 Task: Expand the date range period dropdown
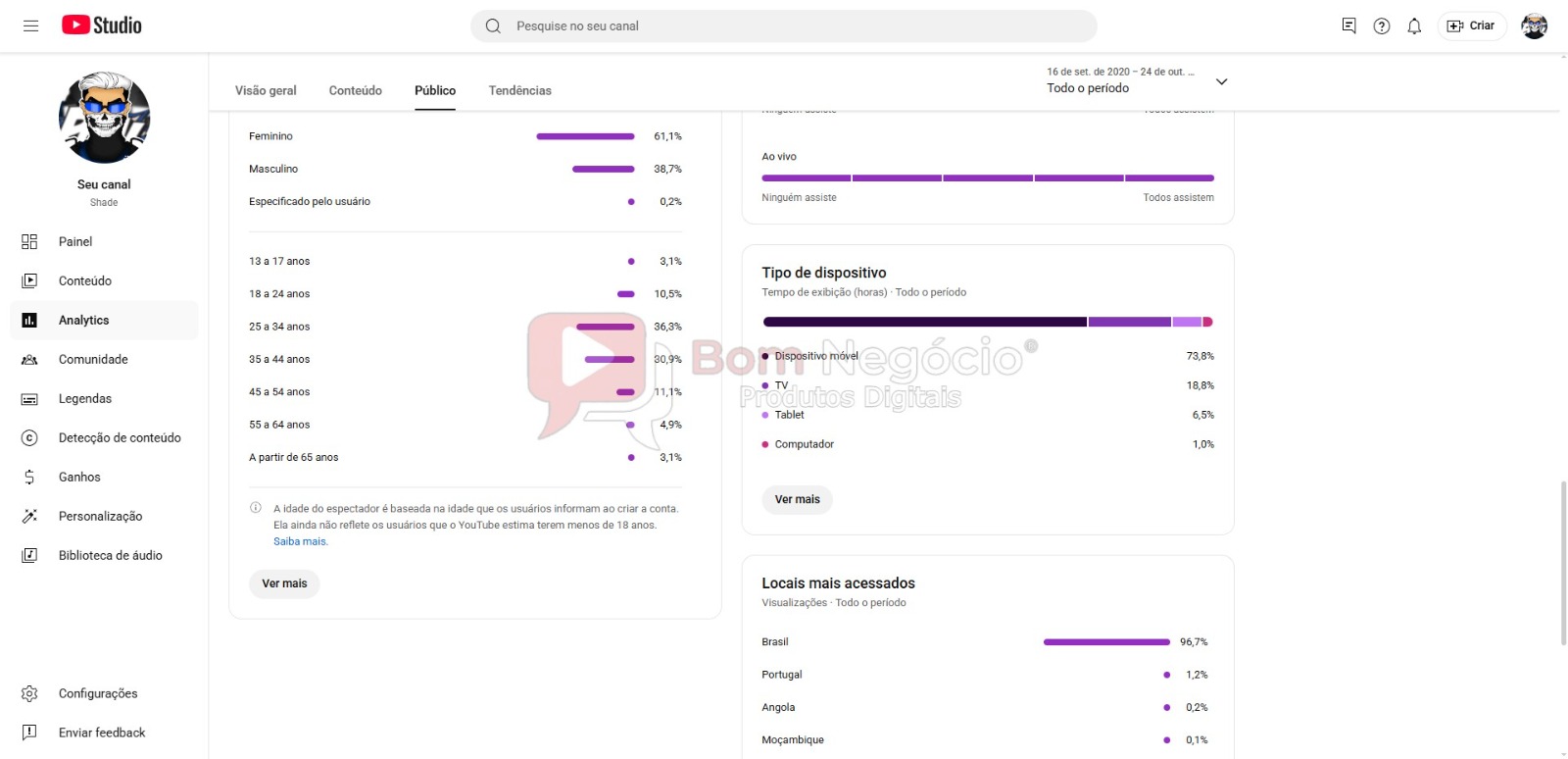[x=1221, y=81]
